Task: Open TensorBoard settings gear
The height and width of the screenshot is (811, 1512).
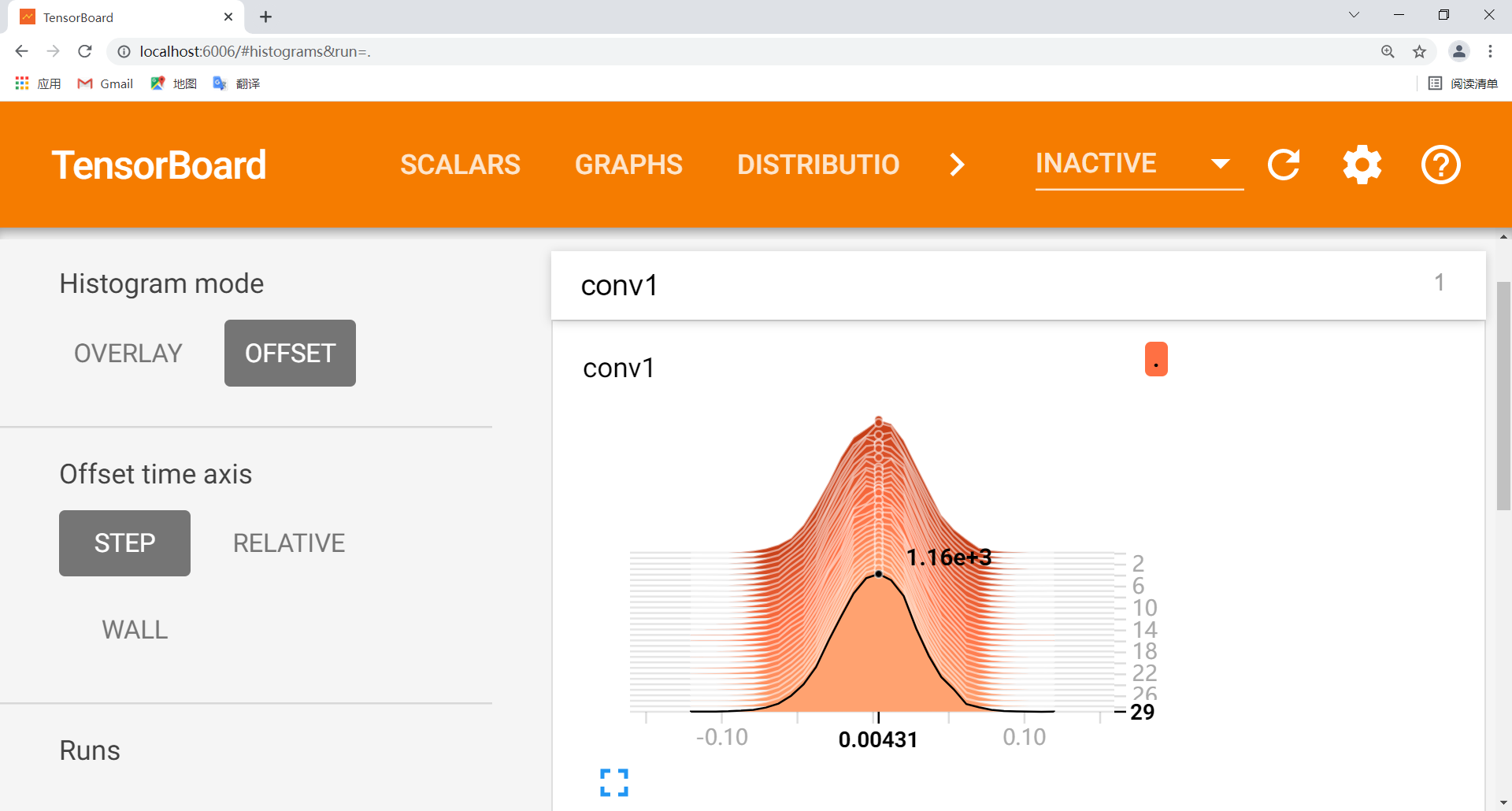Action: (1362, 165)
